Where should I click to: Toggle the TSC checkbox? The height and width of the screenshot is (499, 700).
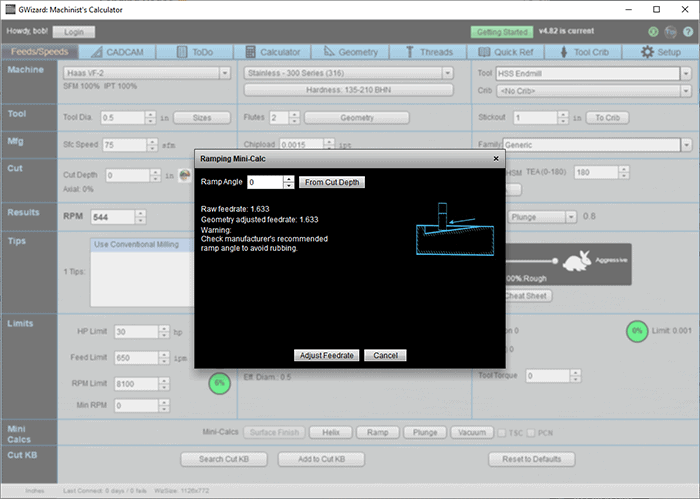[x=502, y=433]
